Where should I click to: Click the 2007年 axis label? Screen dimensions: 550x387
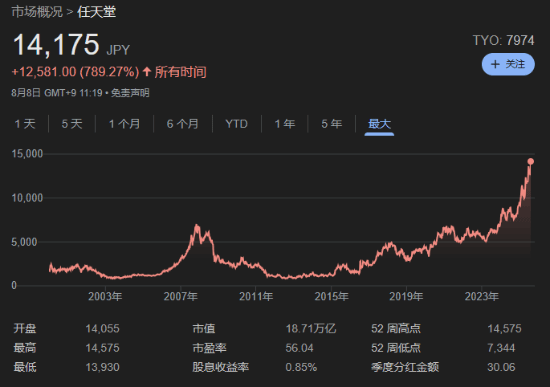(181, 296)
